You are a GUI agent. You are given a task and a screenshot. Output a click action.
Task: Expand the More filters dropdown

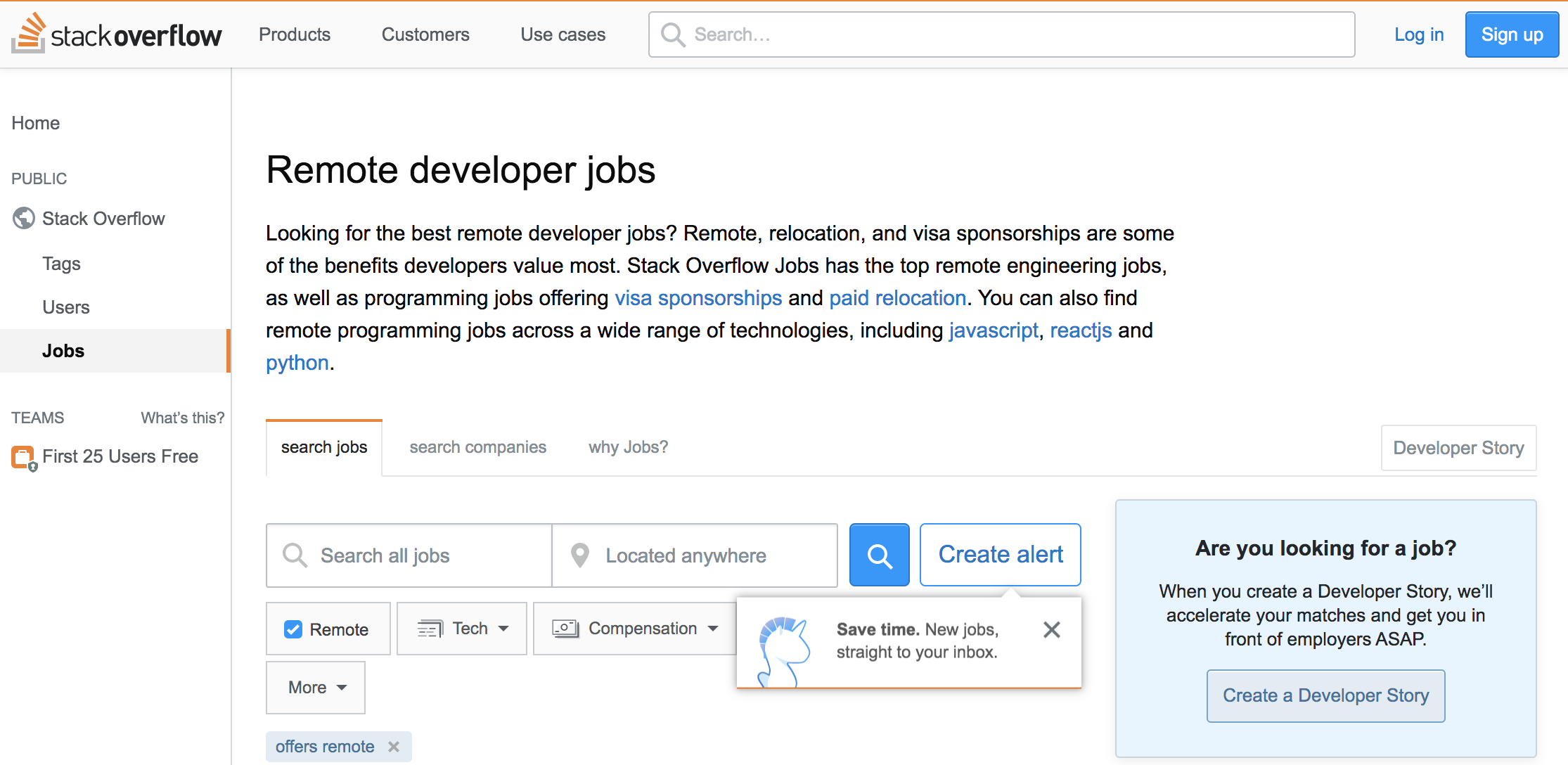(316, 688)
